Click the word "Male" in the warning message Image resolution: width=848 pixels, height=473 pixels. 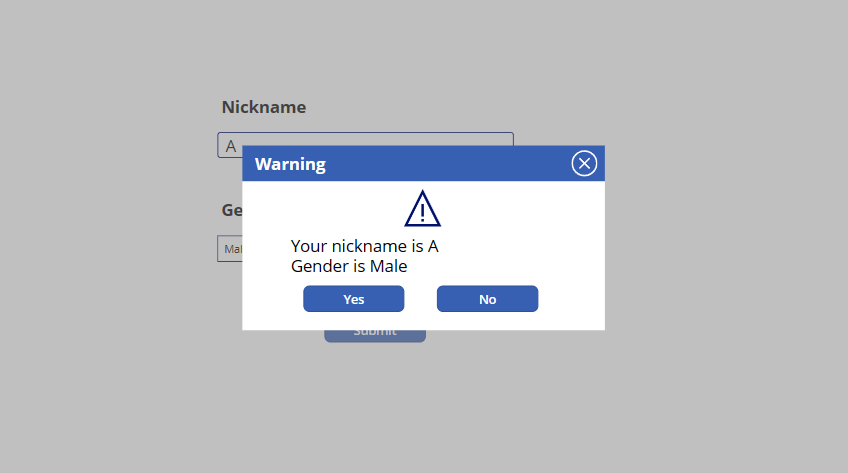(x=389, y=266)
